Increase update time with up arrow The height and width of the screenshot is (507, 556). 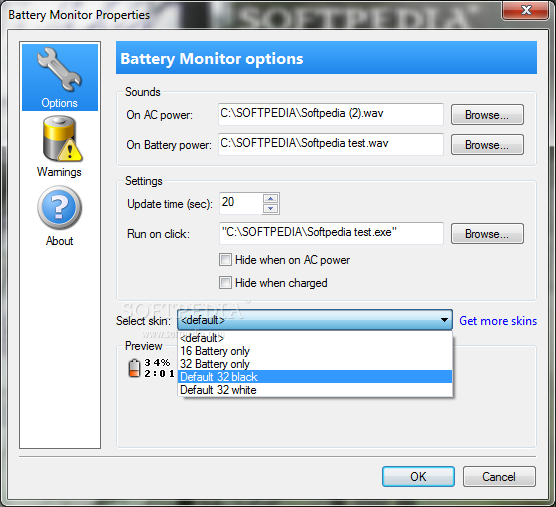coord(271,198)
